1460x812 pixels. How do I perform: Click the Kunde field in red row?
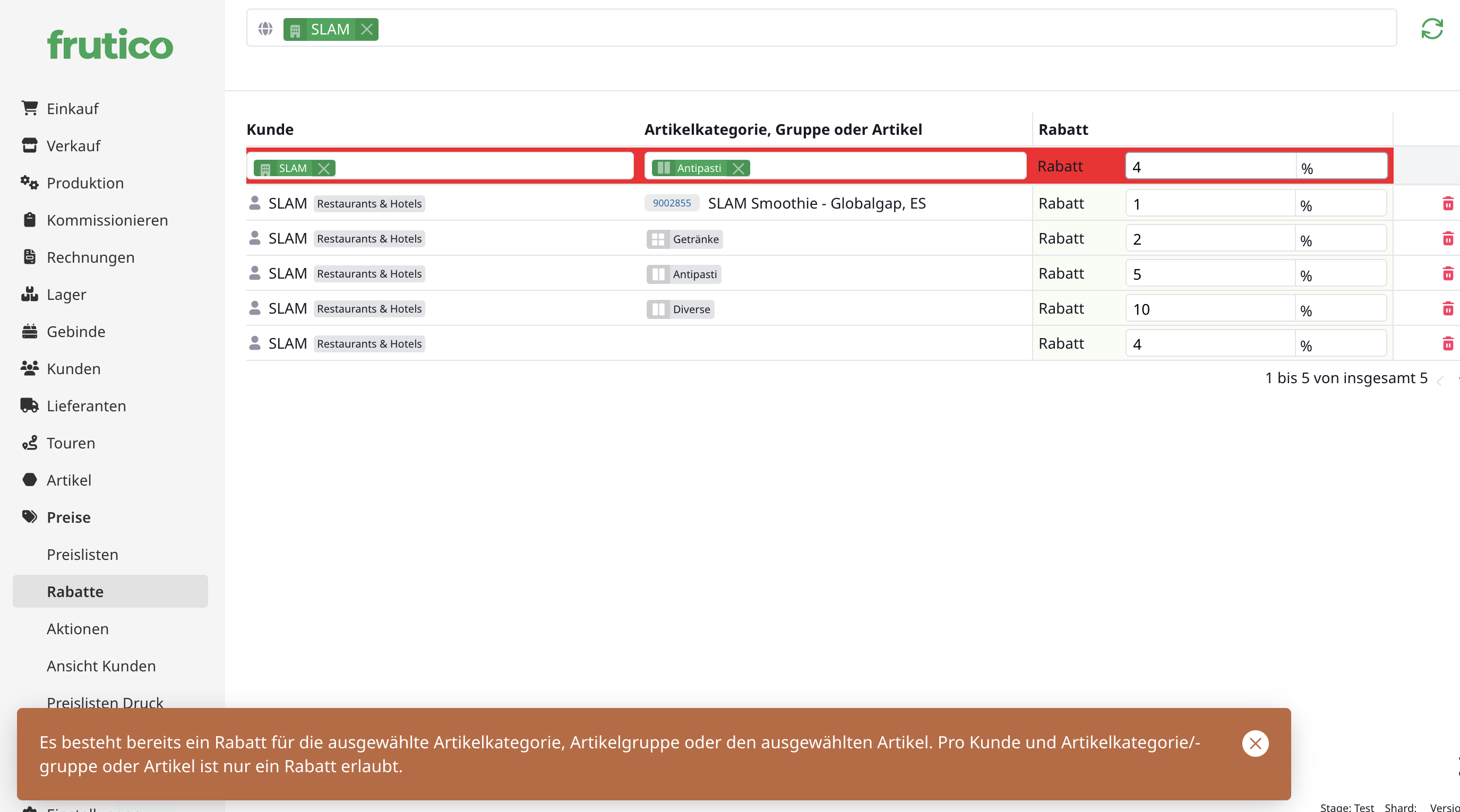pos(482,167)
